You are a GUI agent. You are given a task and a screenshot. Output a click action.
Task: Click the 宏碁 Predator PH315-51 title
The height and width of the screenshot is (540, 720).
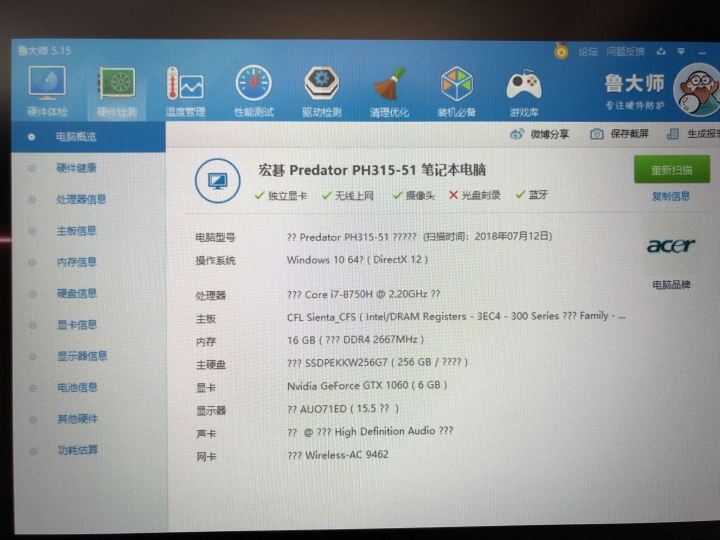click(372, 170)
